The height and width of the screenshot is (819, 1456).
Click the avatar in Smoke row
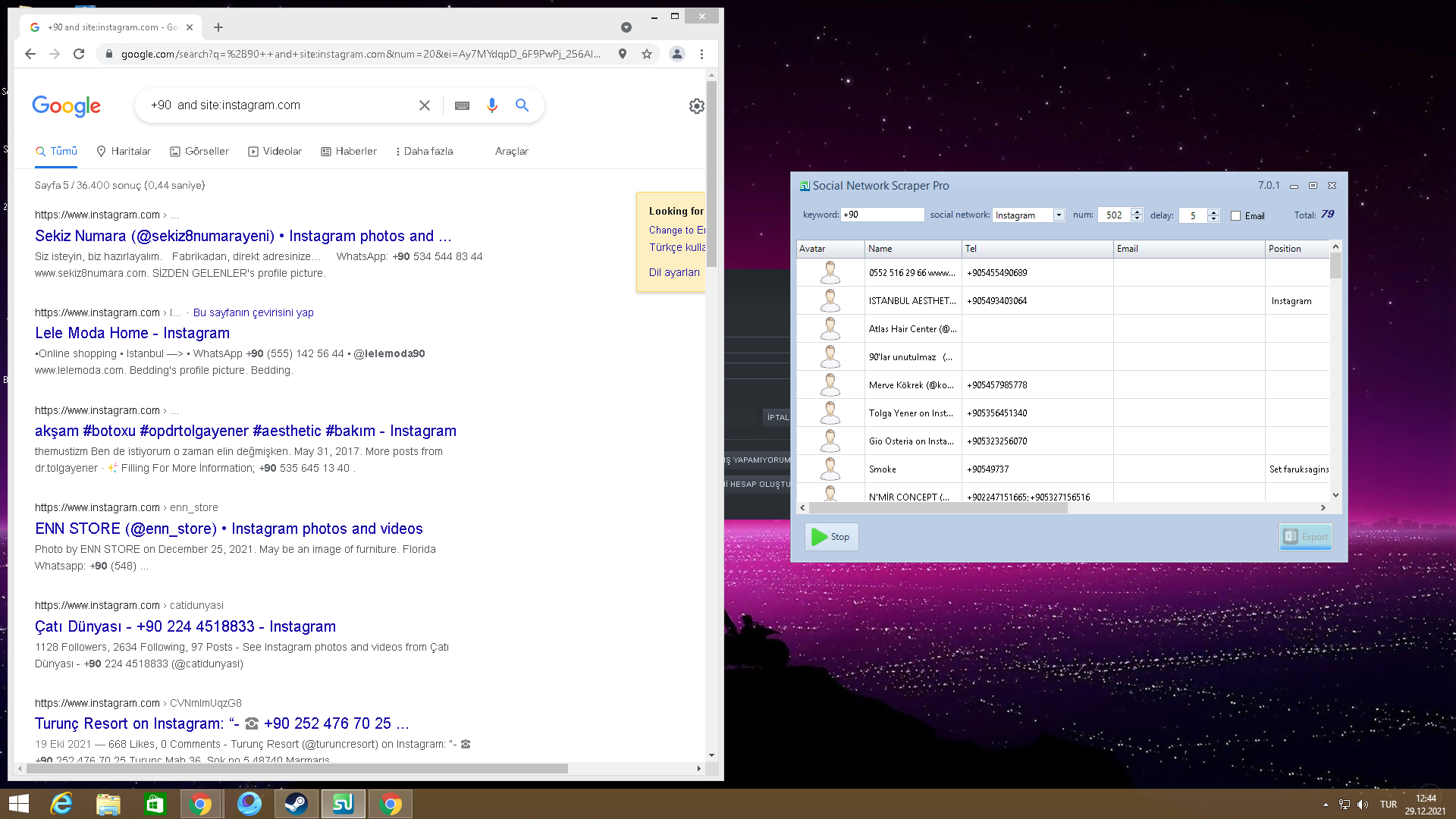click(830, 469)
